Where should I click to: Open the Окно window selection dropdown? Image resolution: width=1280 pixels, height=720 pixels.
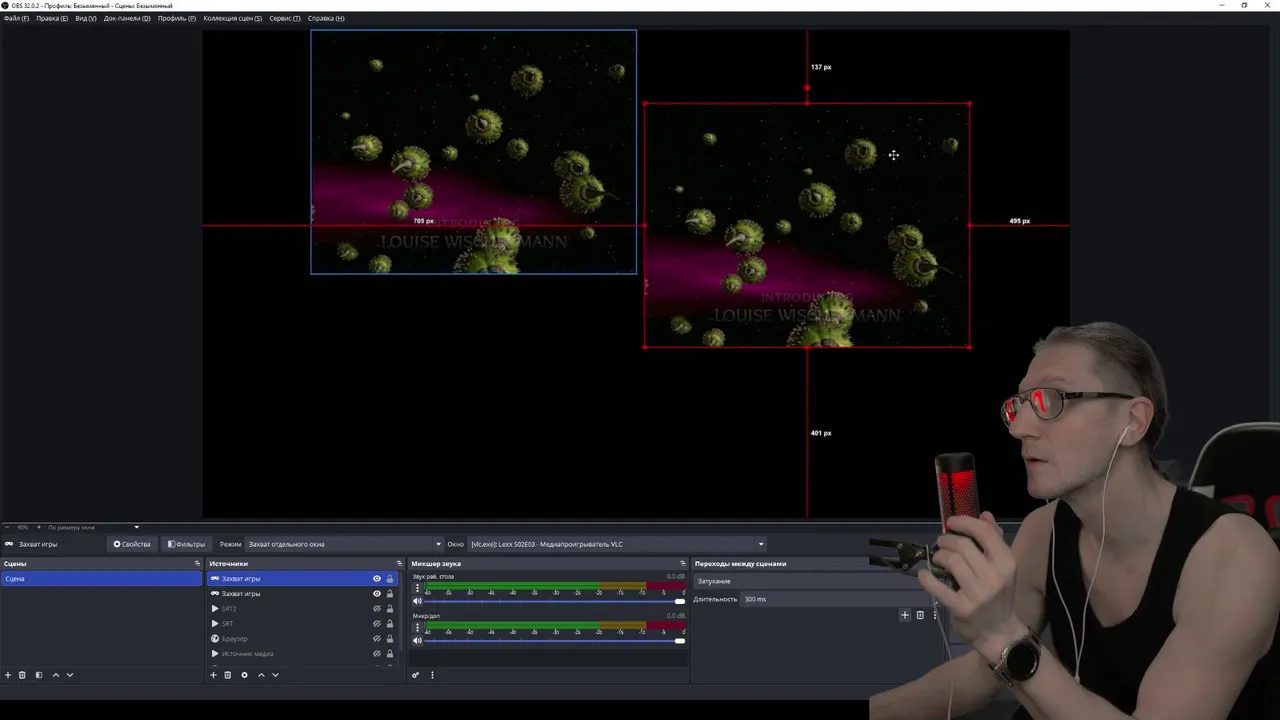point(617,544)
